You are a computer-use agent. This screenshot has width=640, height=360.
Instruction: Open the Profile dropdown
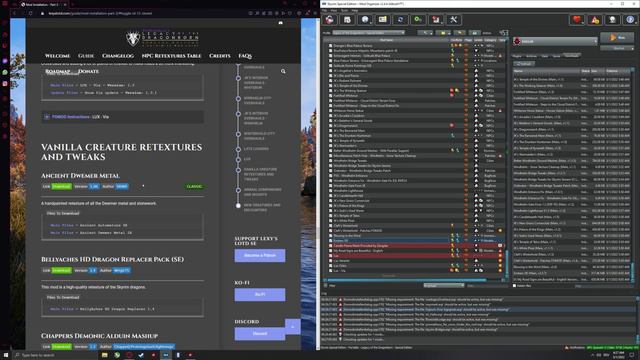369,33
